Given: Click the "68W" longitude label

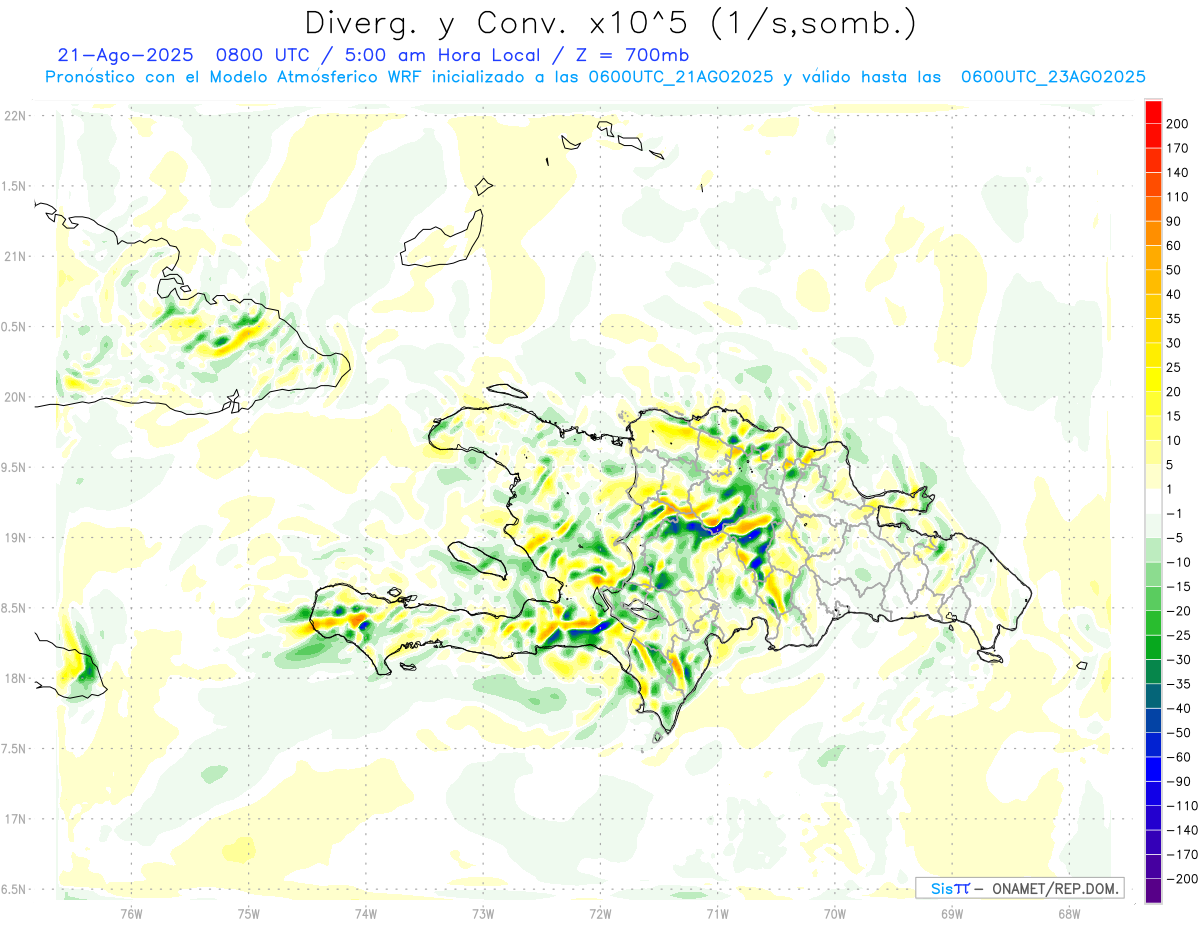Looking at the screenshot, I should tap(1069, 914).
